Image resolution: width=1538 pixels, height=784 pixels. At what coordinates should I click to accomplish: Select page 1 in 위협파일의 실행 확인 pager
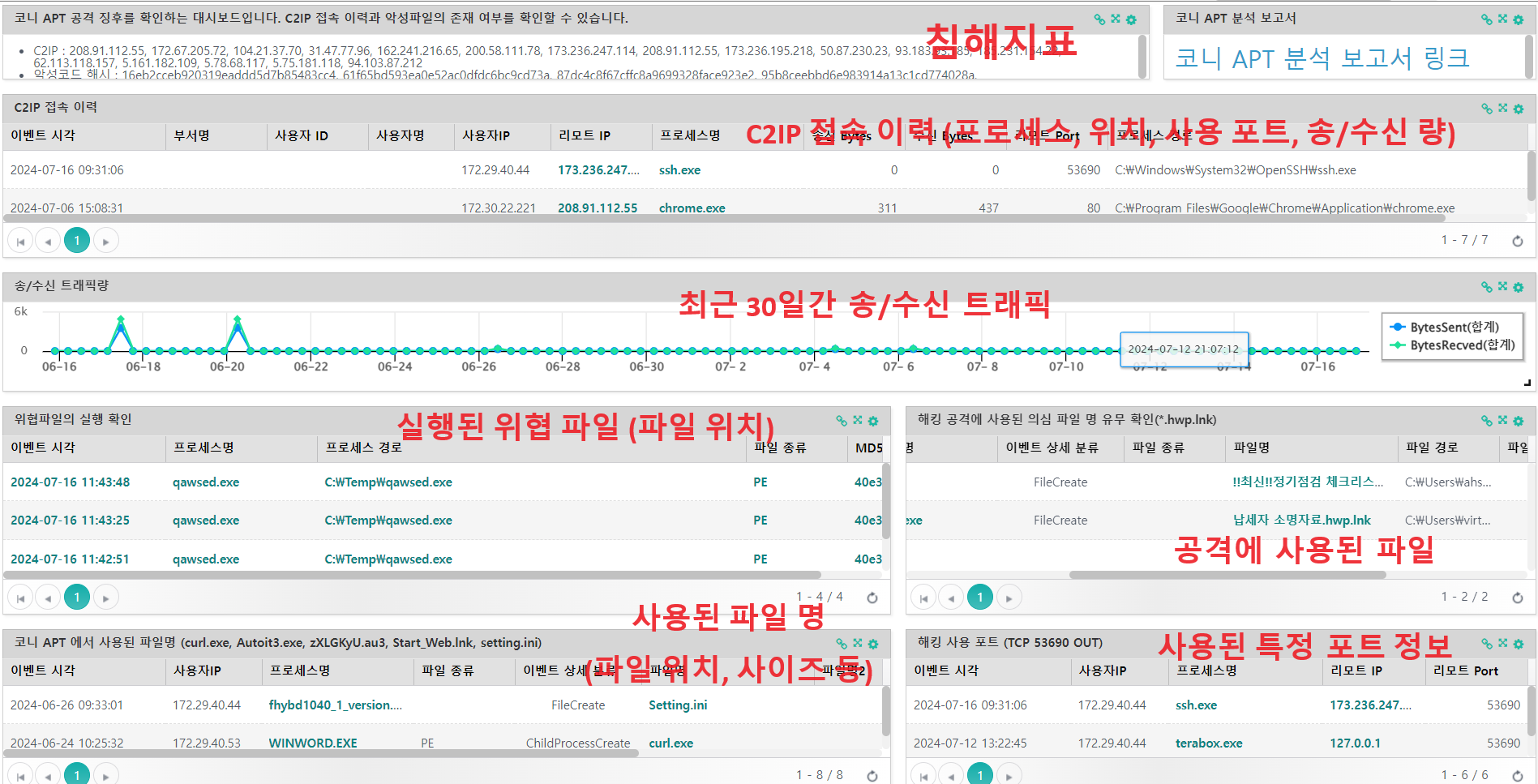click(77, 598)
